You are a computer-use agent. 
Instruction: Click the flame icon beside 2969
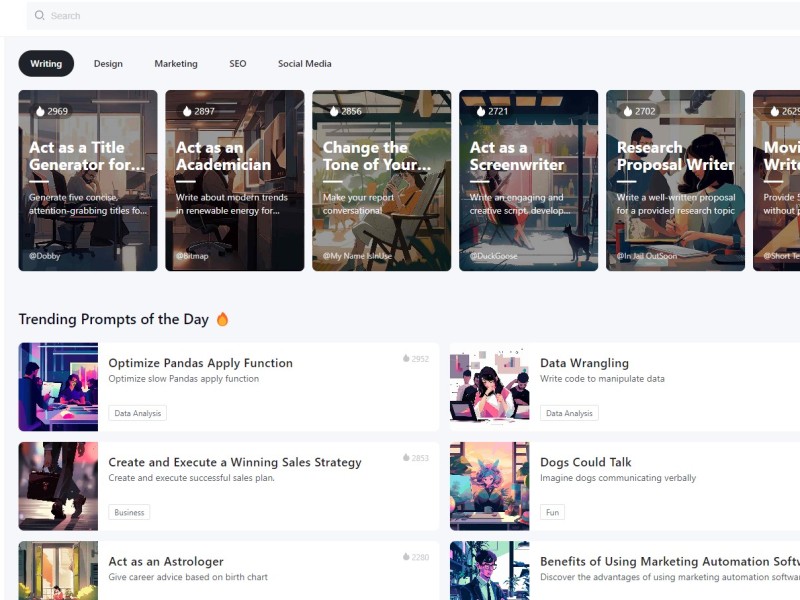coord(40,111)
